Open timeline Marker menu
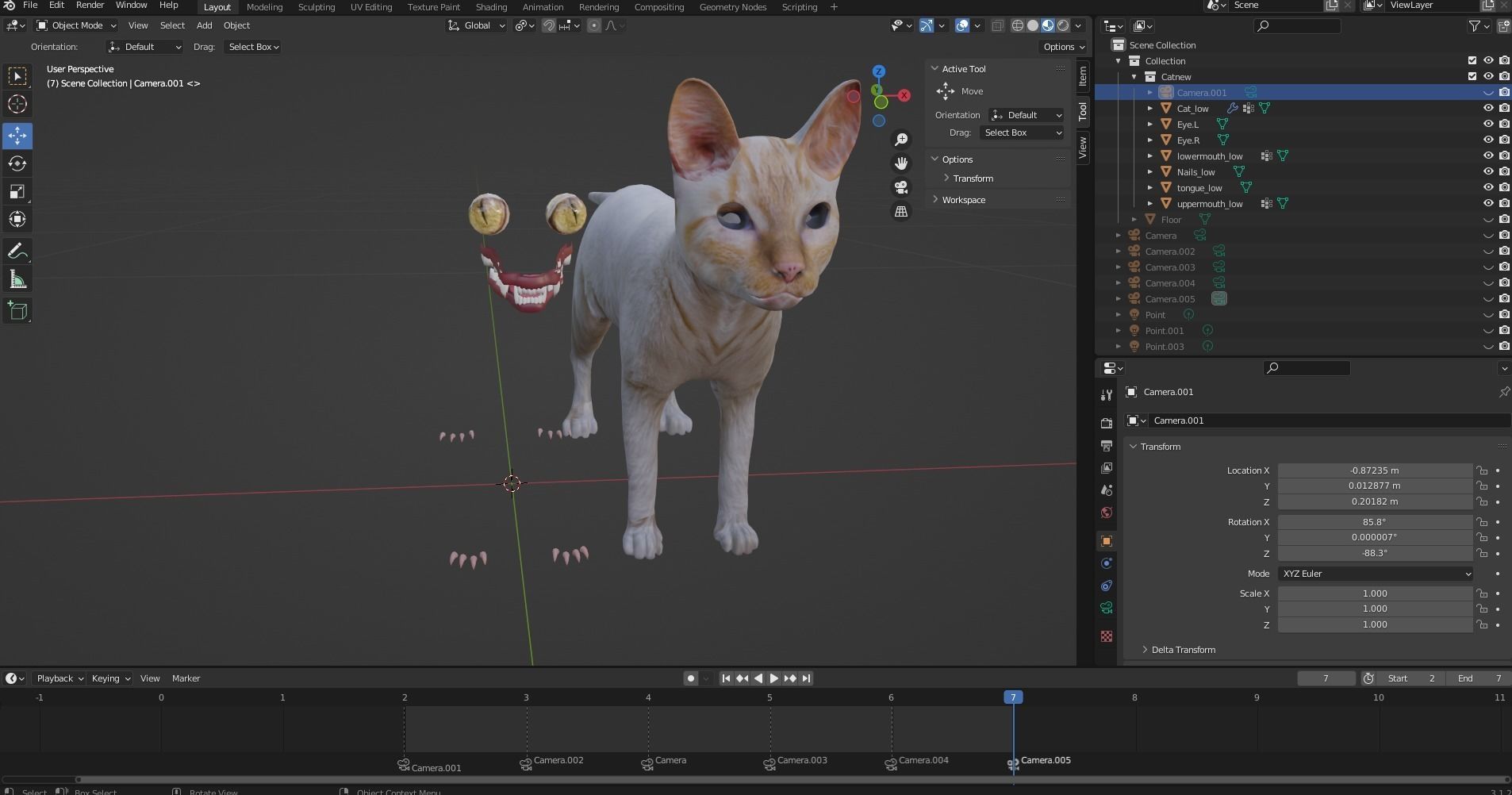 pos(186,678)
